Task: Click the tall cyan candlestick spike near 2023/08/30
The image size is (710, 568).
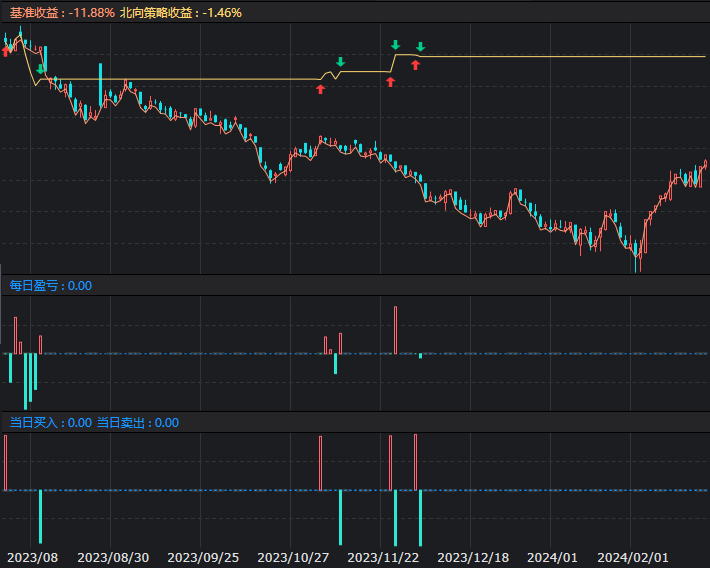Action: [x=101, y=85]
